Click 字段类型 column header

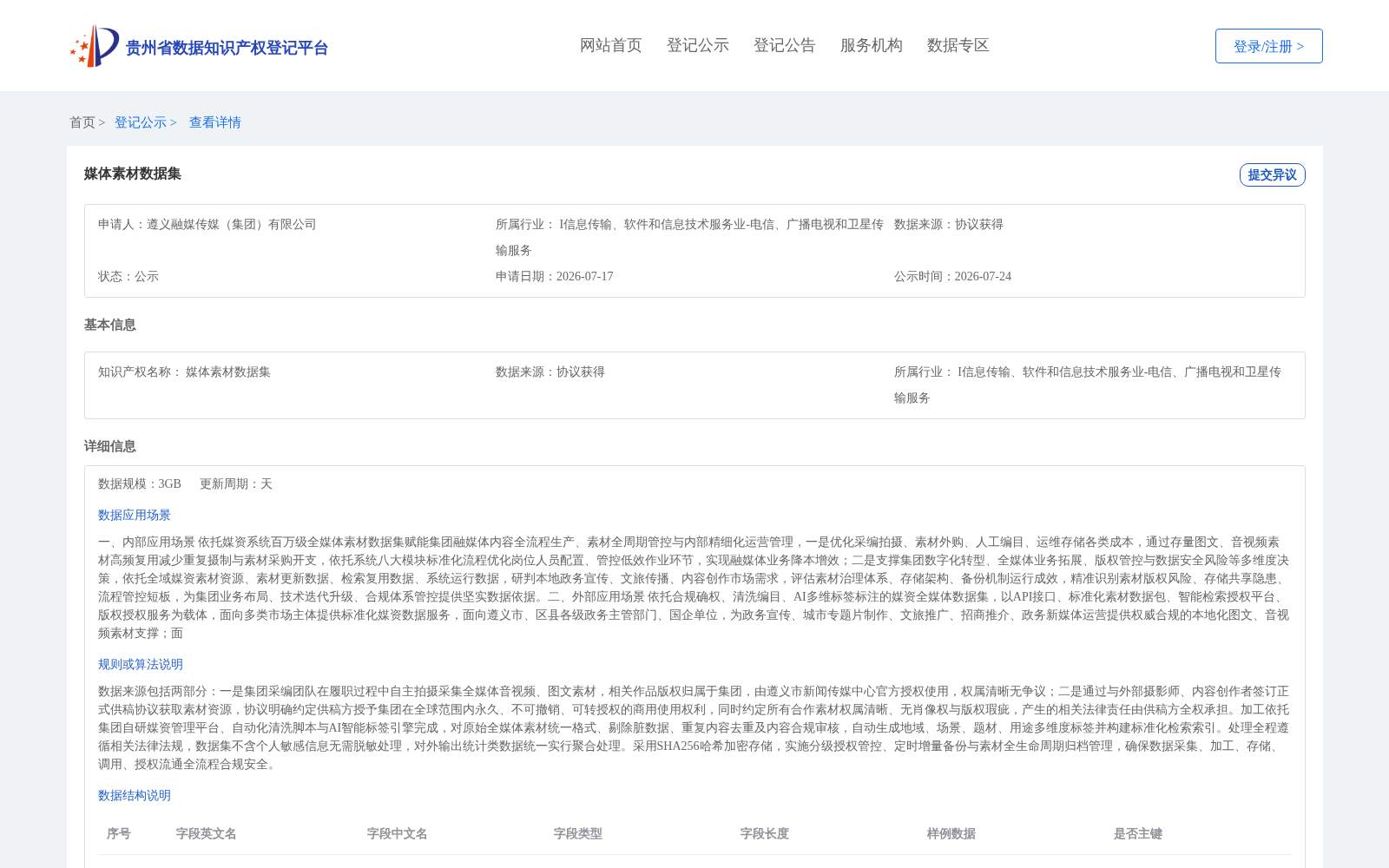[578, 833]
